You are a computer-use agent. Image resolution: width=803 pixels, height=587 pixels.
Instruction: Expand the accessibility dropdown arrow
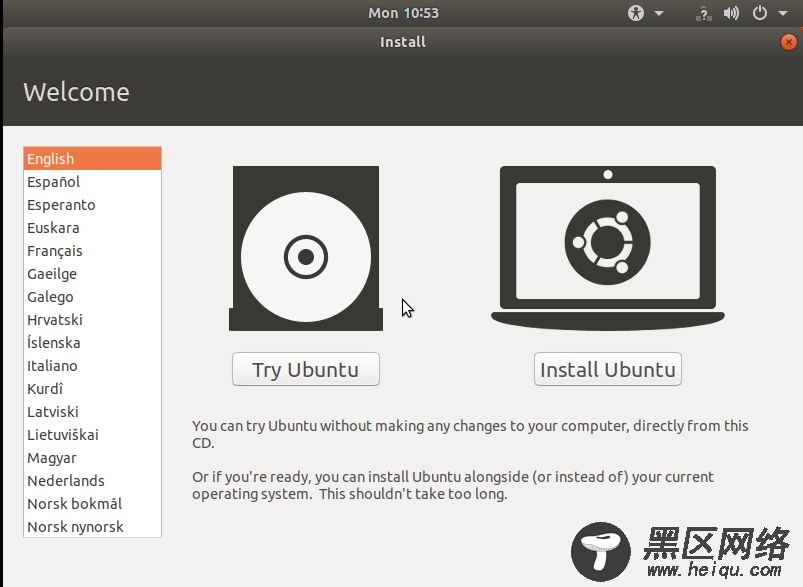(x=659, y=13)
